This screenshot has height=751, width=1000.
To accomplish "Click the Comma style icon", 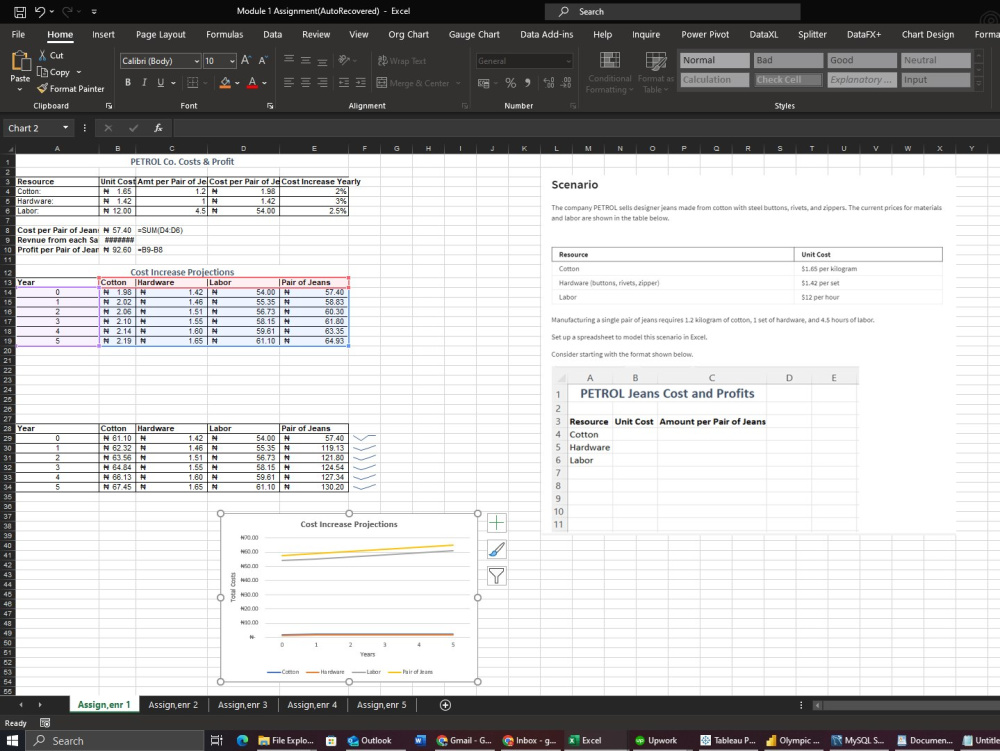I will coord(527,83).
